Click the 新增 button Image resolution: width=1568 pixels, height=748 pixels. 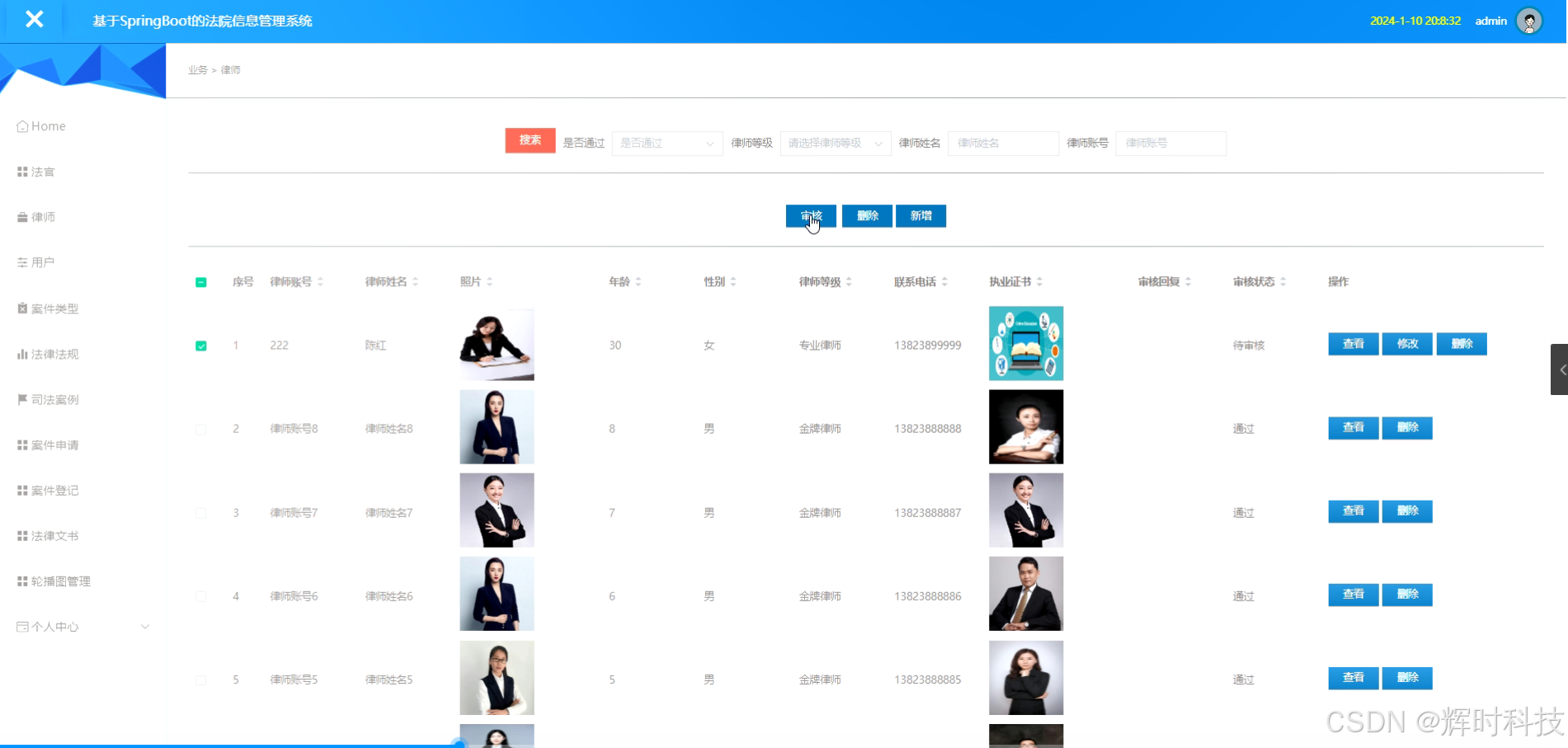pos(921,216)
